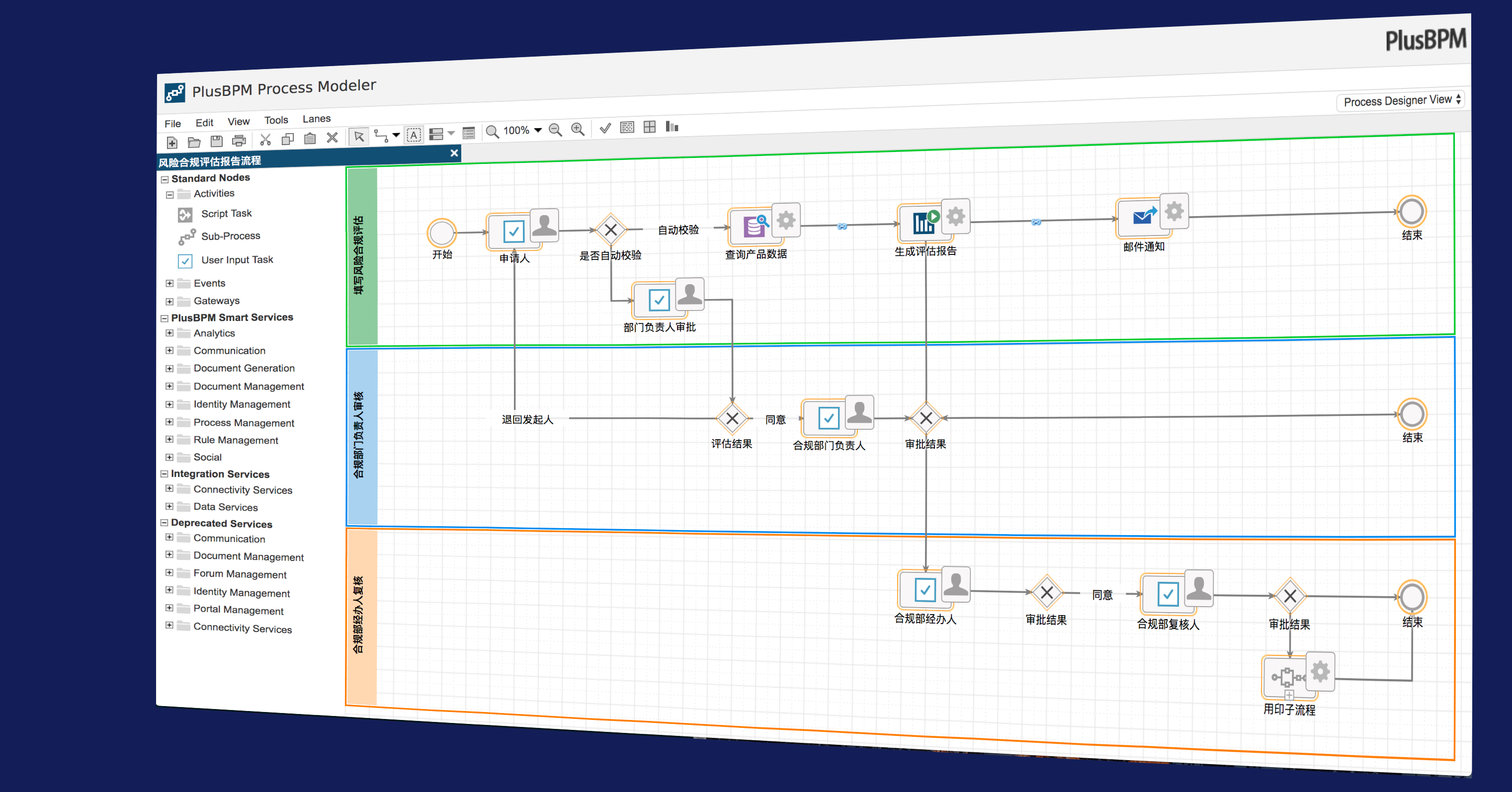Click the bar chart toolbar icon
Image resolution: width=1512 pixels, height=792 pixels.
click(x=672, y=126)
